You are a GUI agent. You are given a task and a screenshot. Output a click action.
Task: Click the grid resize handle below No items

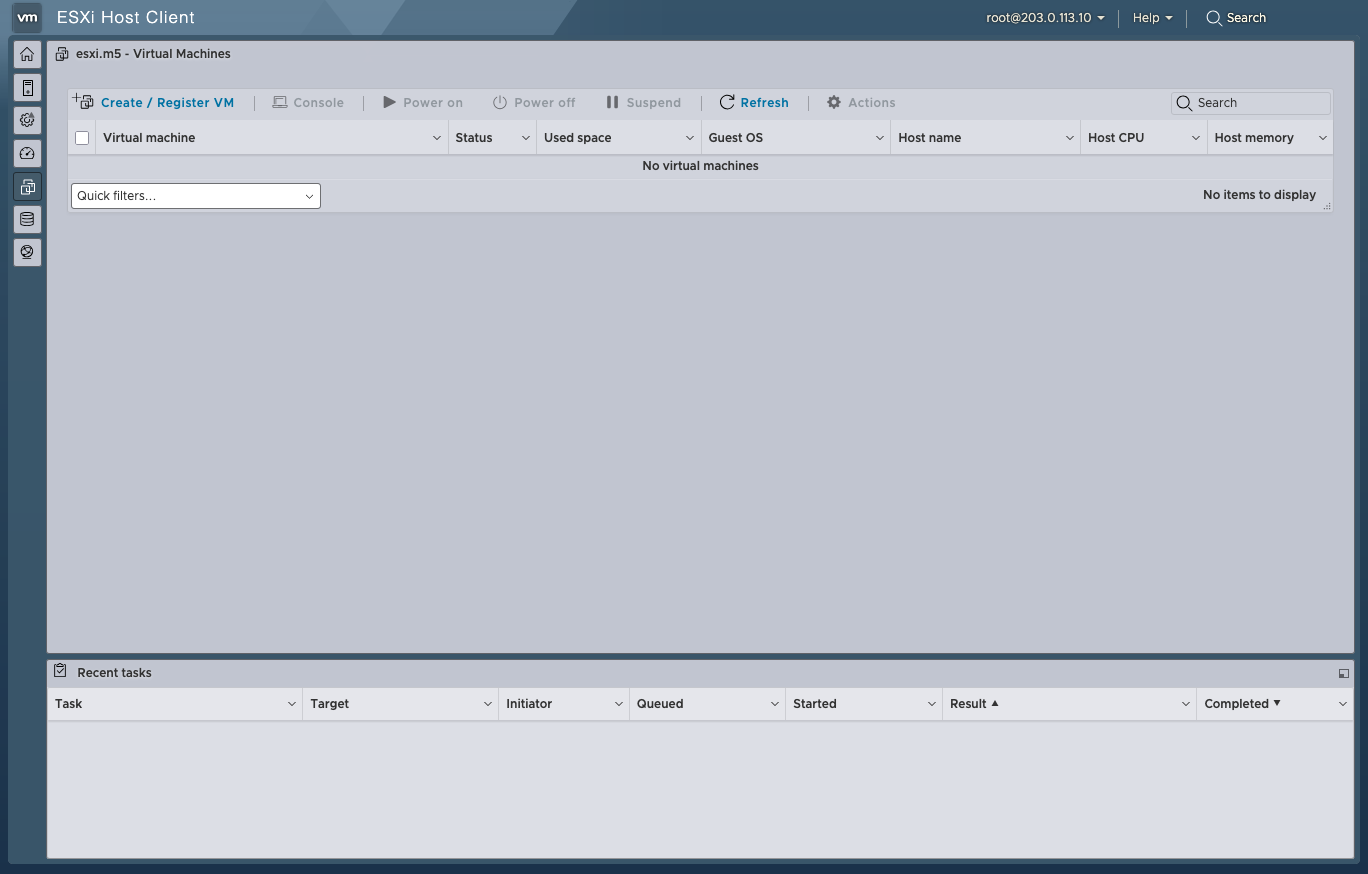(1327, 206)
